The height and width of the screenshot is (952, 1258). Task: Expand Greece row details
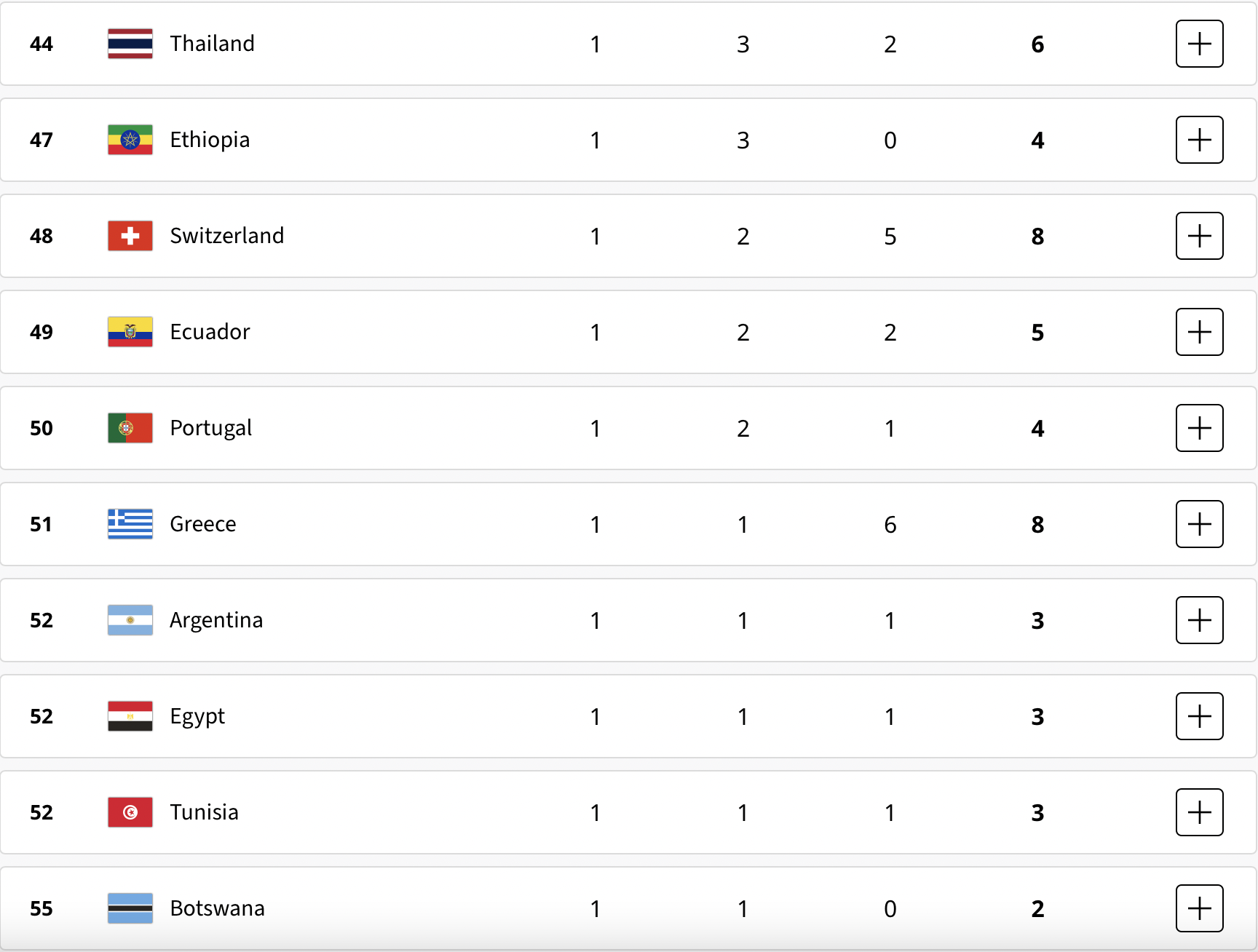(x=1199, y=524)
